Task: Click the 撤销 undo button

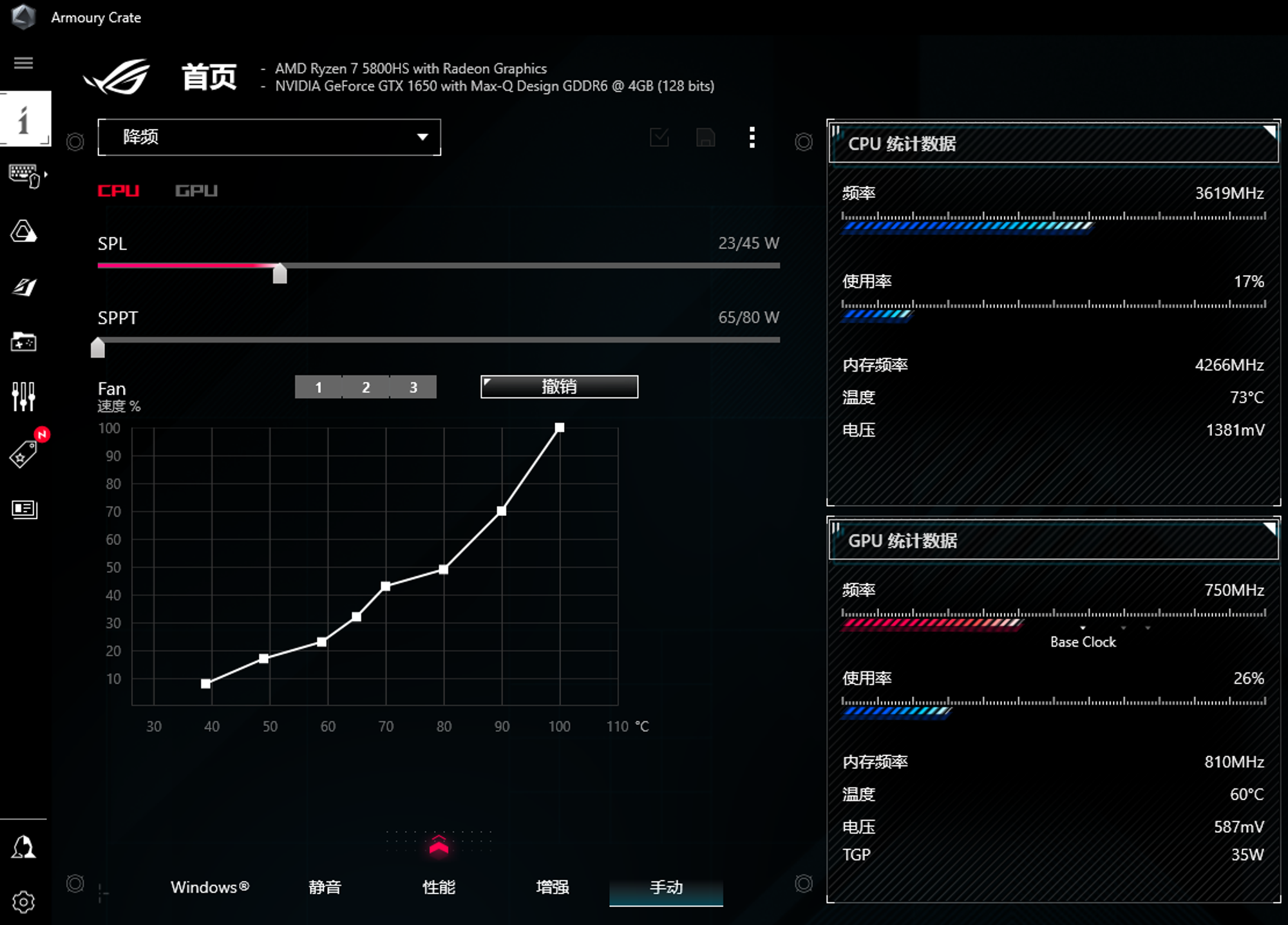Action: 559,386
